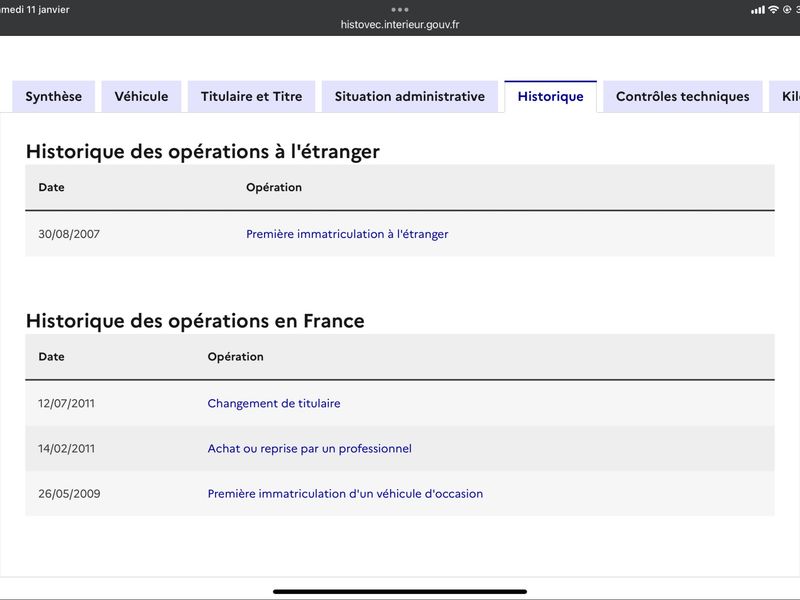Click heading Historique des opérations à l'étranger
Image resolution: width=800 pixels, height=600 pixels.
coord(203,152)
